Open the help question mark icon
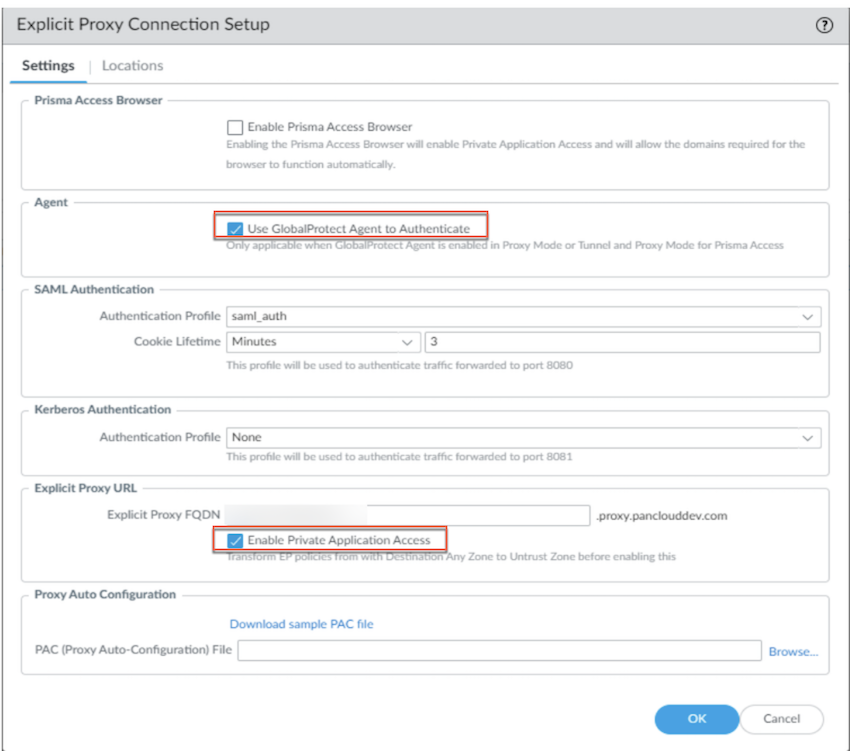 pyautogui.click(x=824, y=26)
